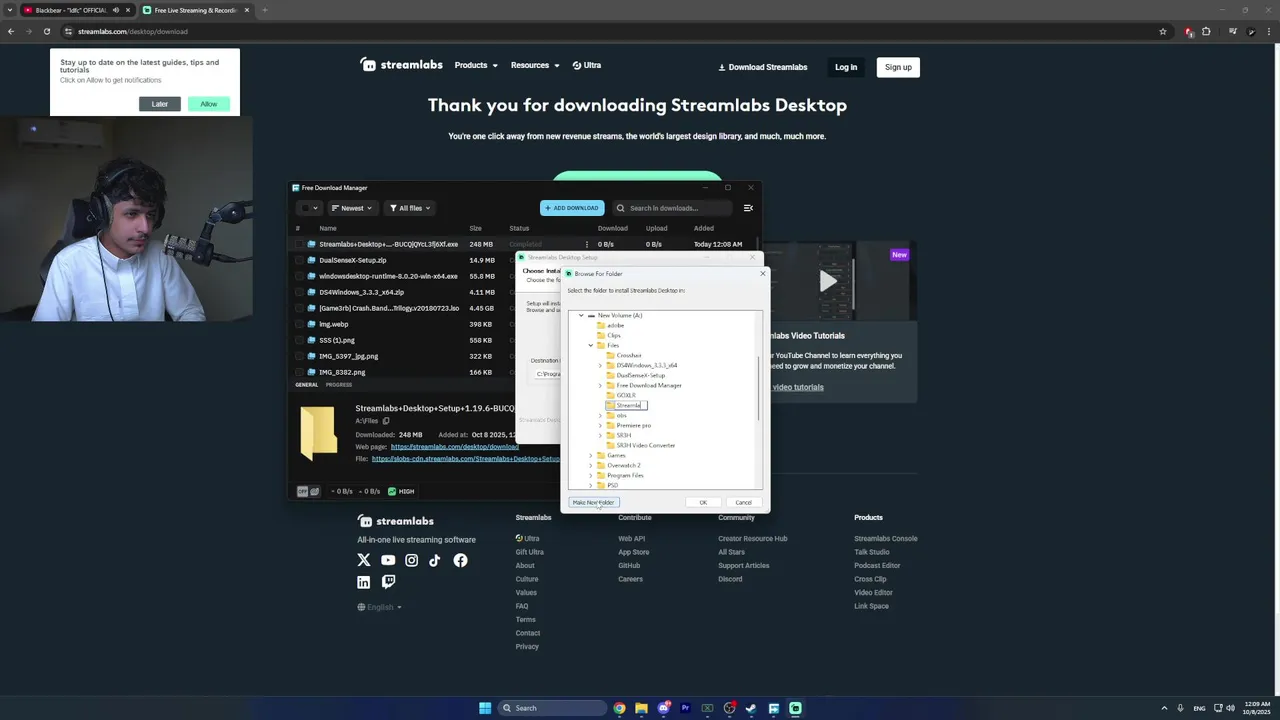Click Later on the notifications prompt

160,104
